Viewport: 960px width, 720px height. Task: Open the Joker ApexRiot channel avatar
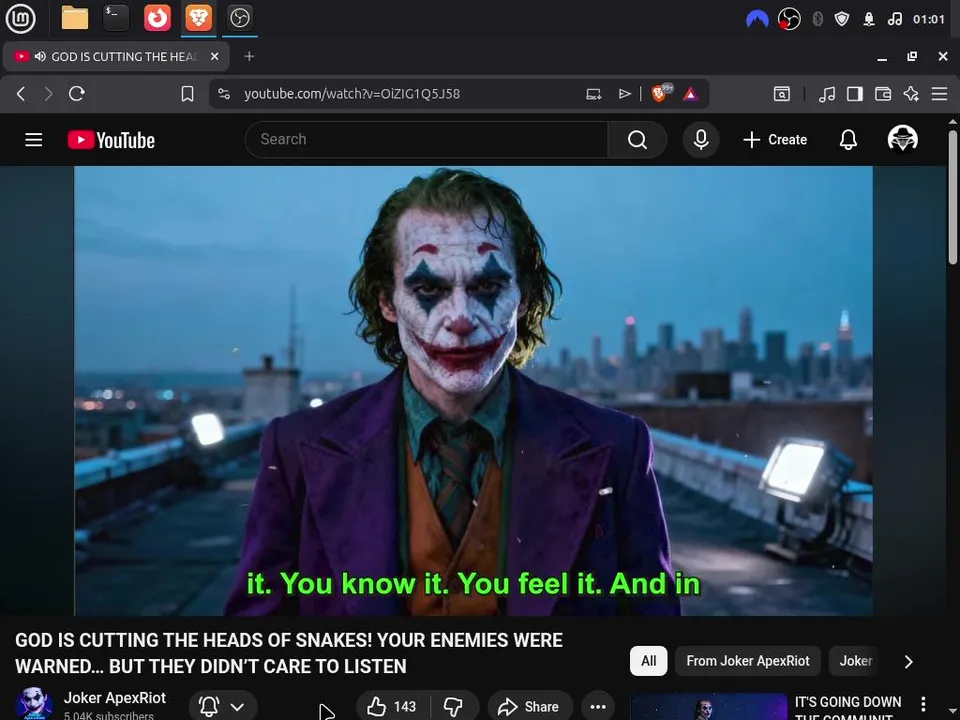[33, 703]
